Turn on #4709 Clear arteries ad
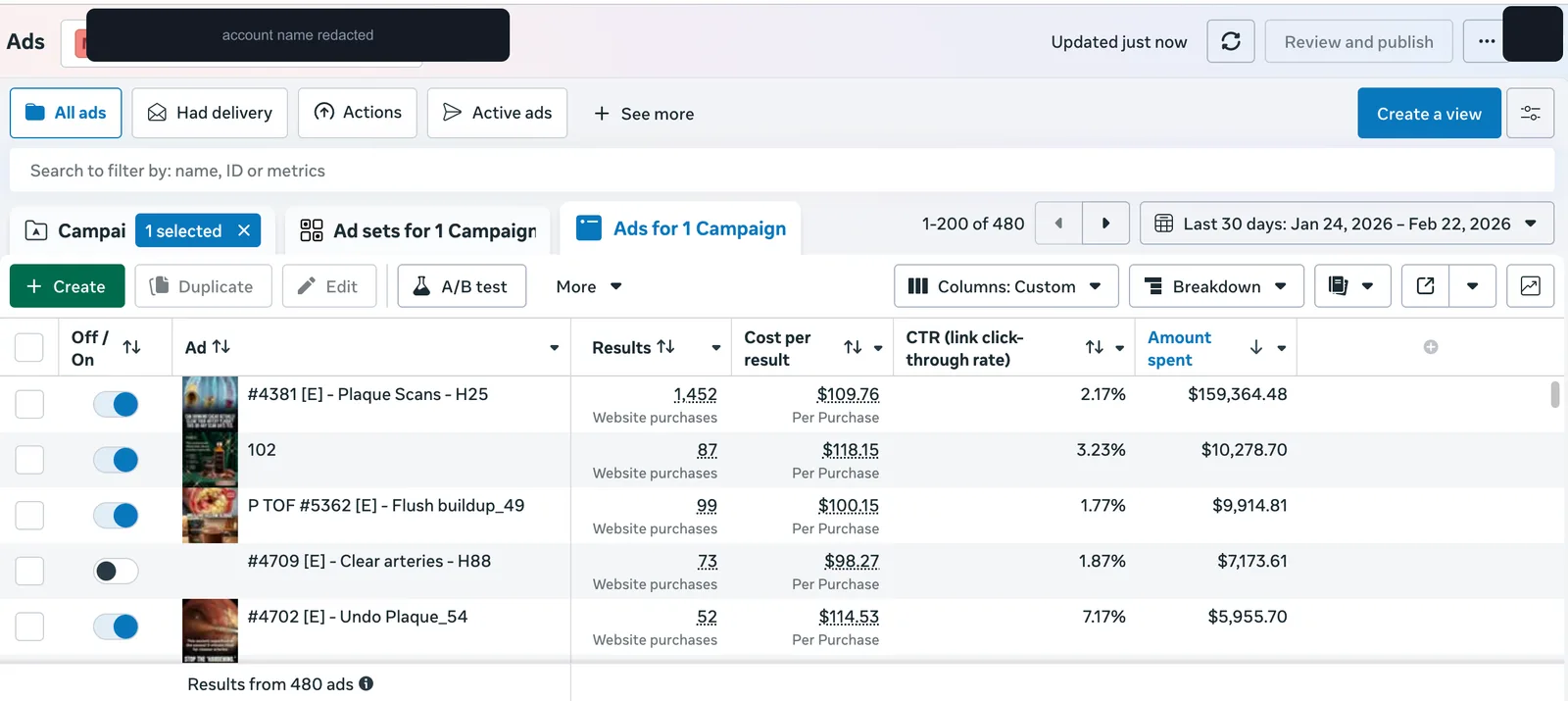This screenshot has height=701, width=1568. pos(116,571)
